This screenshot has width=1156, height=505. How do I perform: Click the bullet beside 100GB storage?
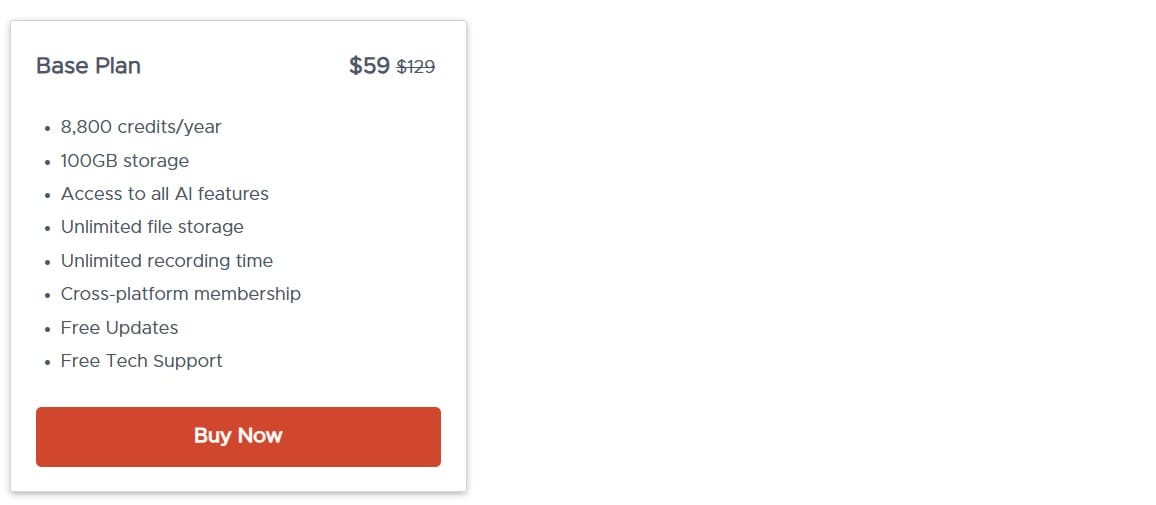point(47,162)
